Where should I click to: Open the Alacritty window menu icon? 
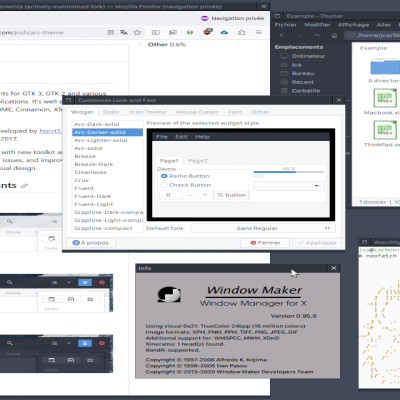pos(364,242)
